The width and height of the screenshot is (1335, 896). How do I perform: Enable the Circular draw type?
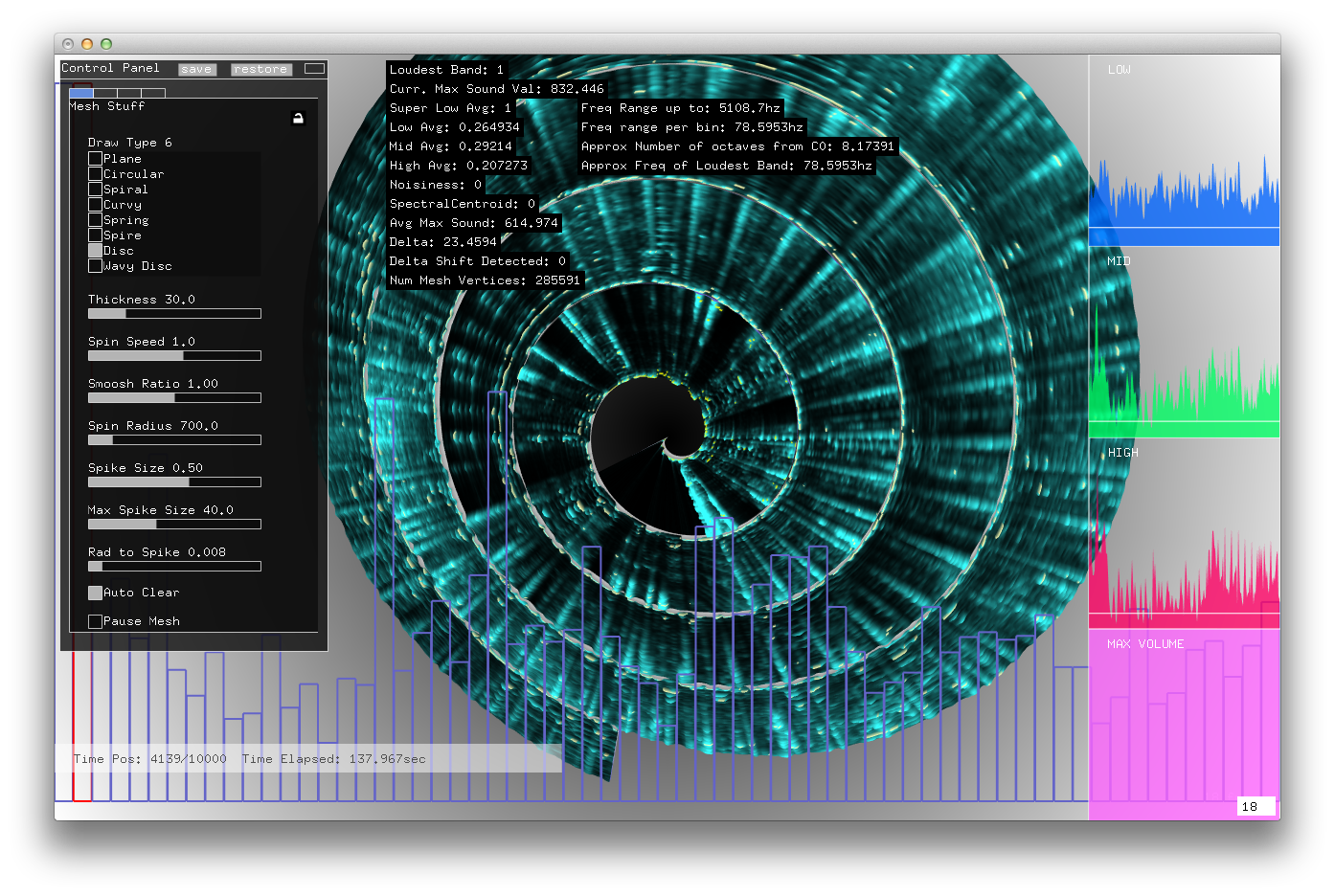95,174
